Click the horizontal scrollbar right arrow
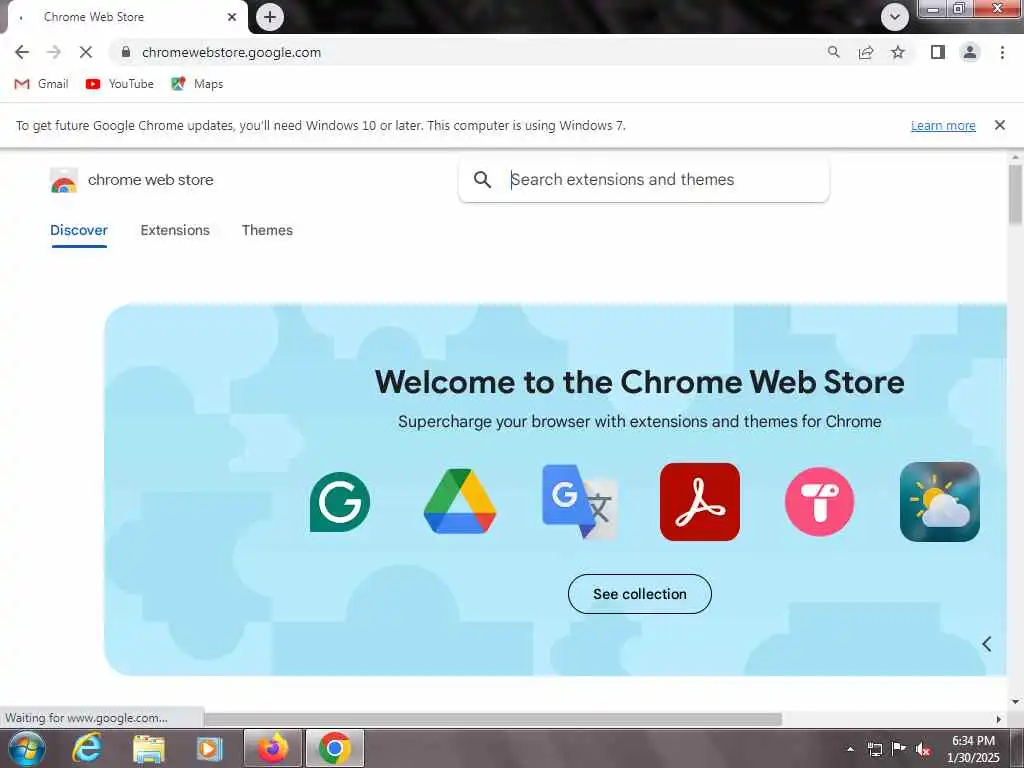 click(999, 719)
